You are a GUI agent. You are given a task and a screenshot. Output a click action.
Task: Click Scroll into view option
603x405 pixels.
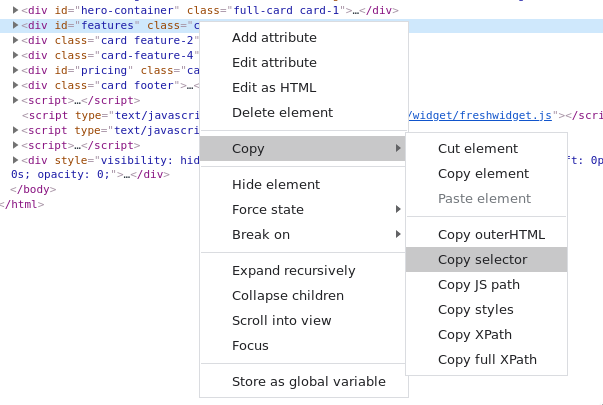pos(281,320)
